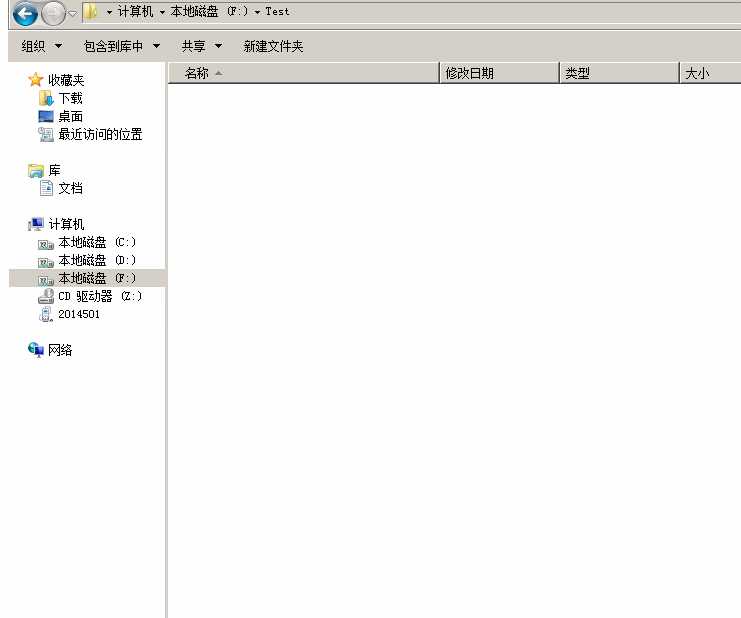Click the 2014501 device icon
This screenshot has width=741, height=618.
[46, 314]
